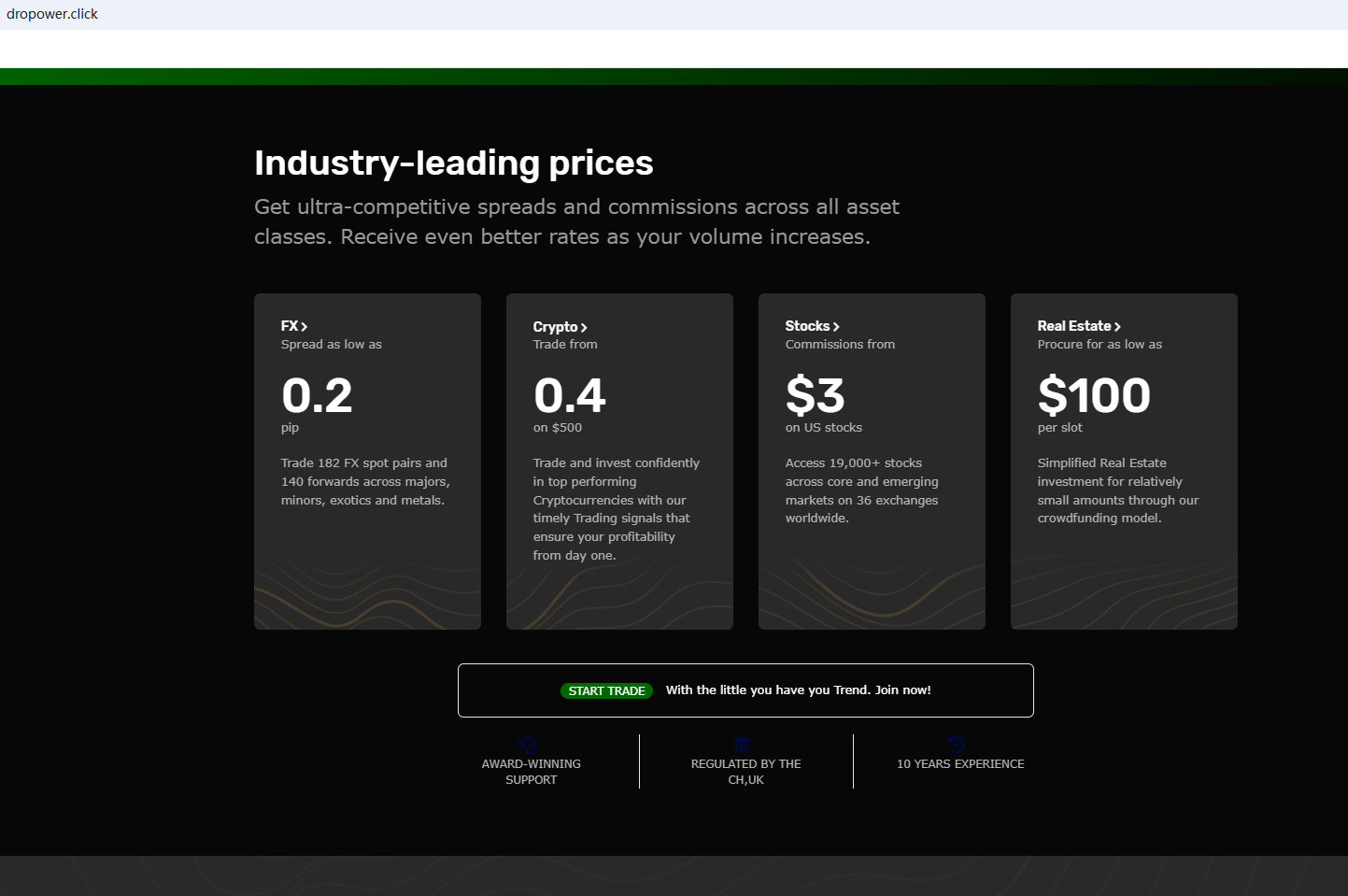Follow the Stocks heading chevron

[836, 326]
